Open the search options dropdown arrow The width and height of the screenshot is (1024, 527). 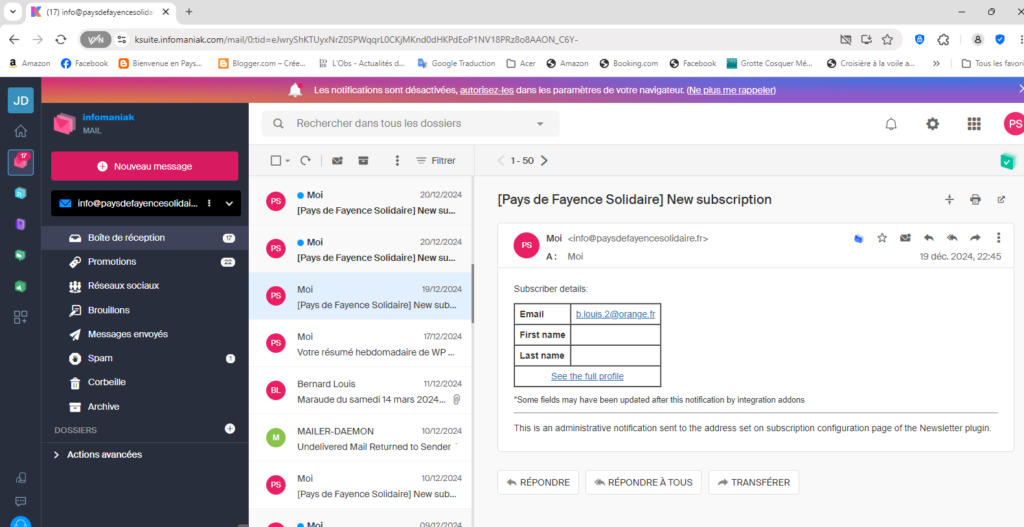coord(540,124)
